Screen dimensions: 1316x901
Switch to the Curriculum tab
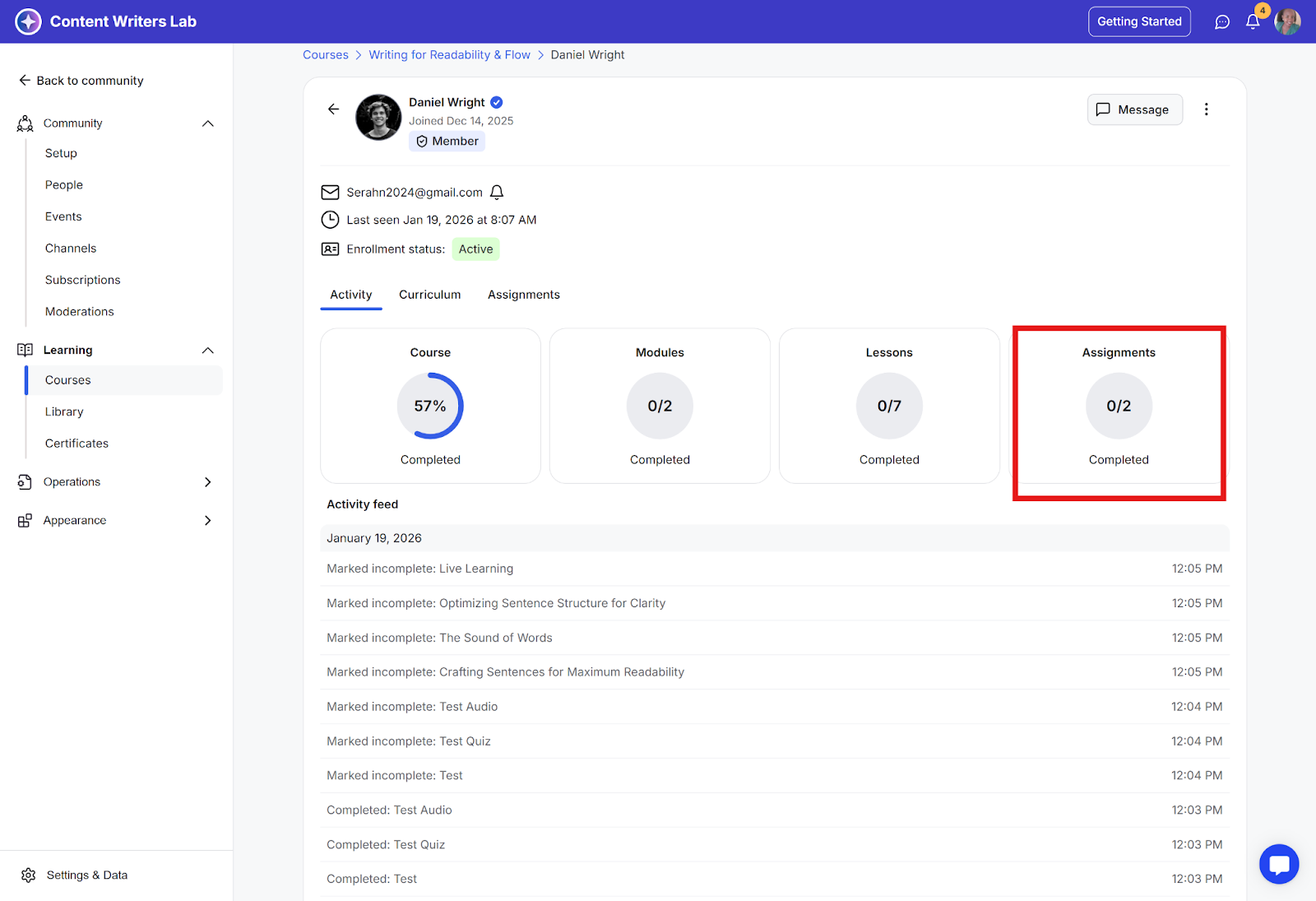pos(429,295)
